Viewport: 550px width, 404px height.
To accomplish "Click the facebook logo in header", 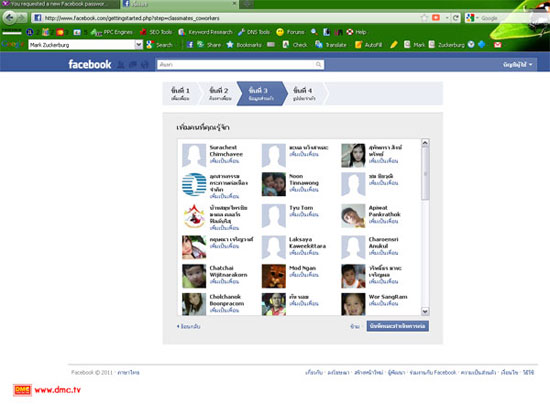I will pos(90,64).
